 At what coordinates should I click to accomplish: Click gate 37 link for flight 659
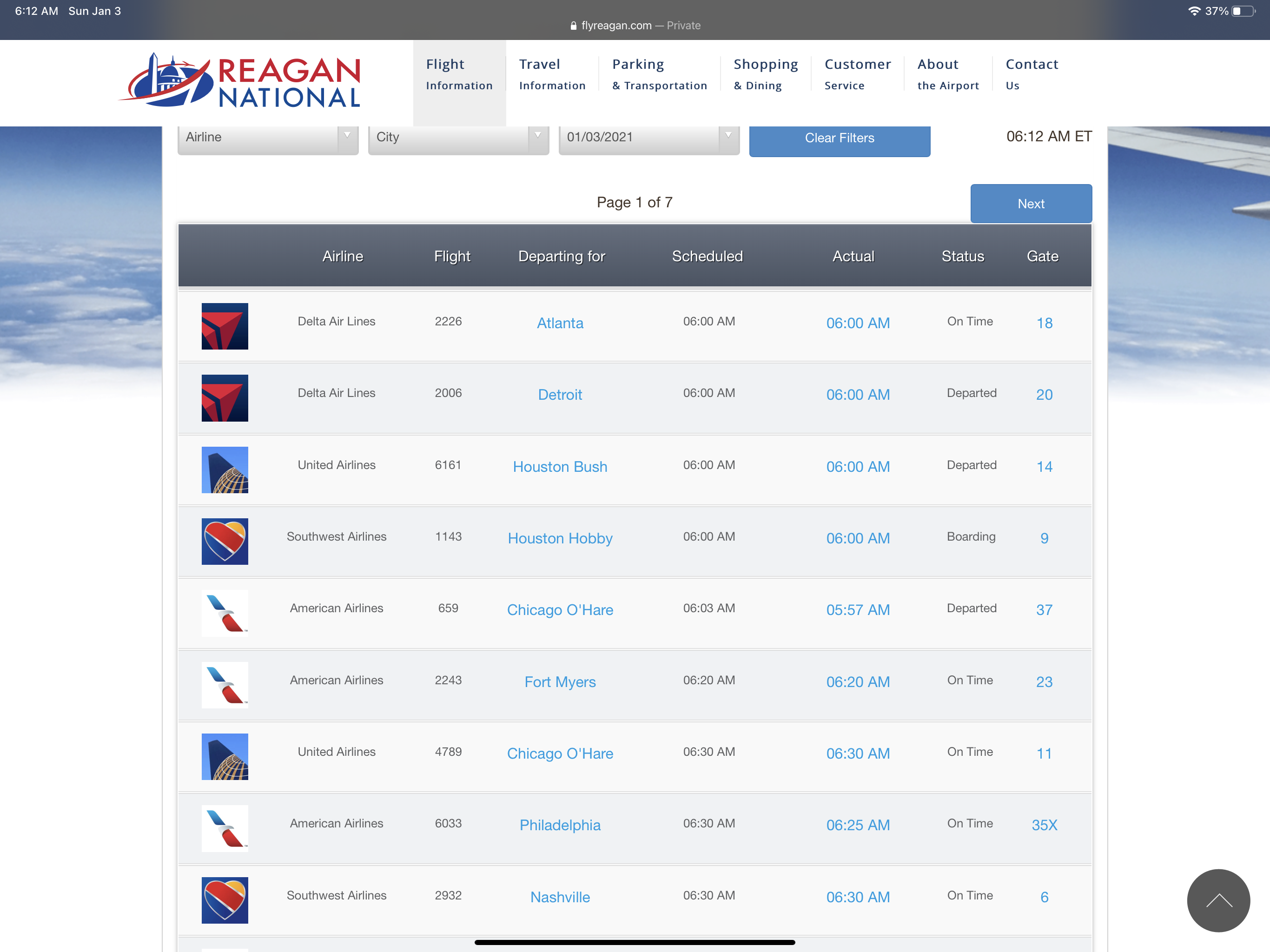coord(1045,610)
